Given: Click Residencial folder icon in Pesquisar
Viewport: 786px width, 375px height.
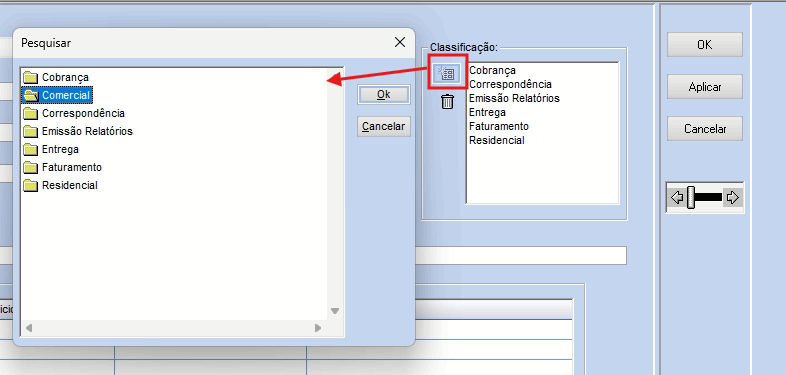Looking at the screenshot, I should click(x=31, y=185).
